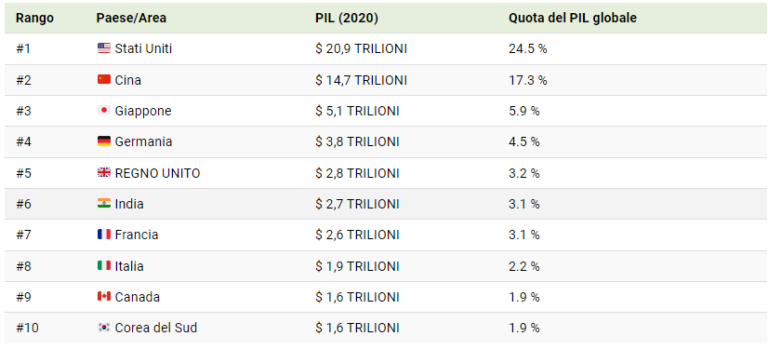Screen dimensions: 768x363
Task: Click the United States flag icon
Action: point(104,48)
